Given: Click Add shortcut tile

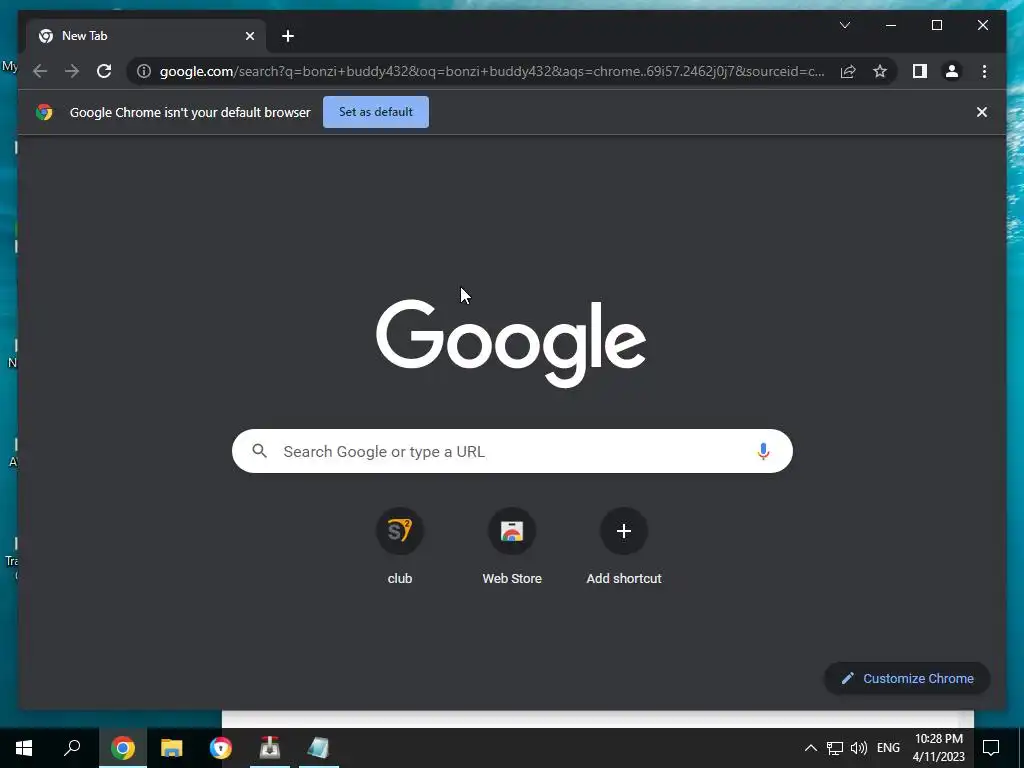Looking at the screenshot, I should pos(624,546).
